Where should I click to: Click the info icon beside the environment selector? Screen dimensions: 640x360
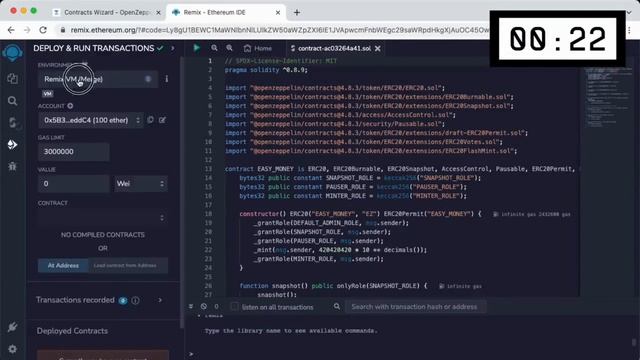point(167,78)
